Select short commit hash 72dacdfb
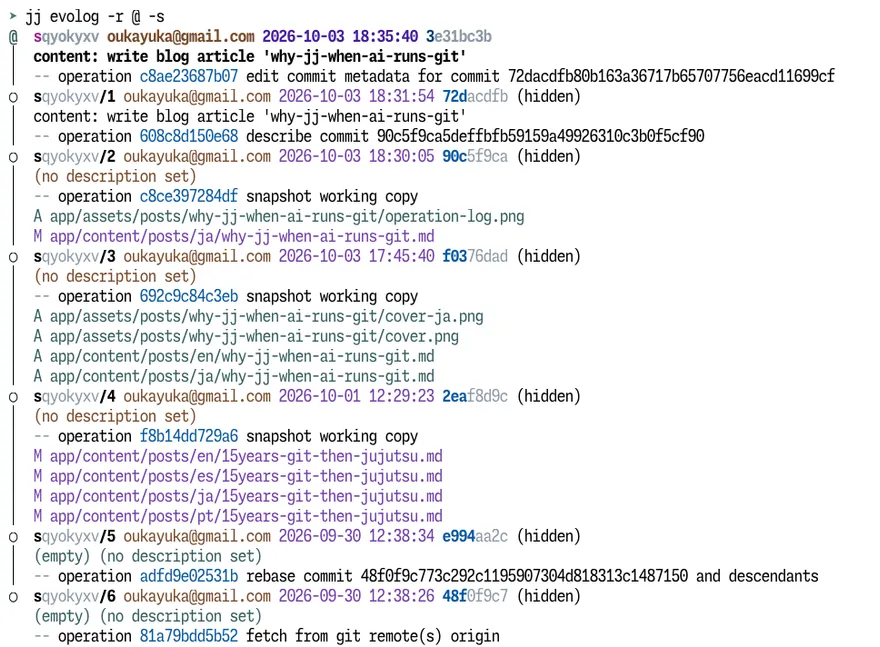Image resolution: width=880 pixels, height=647 pixels. (x=475, y=97)
